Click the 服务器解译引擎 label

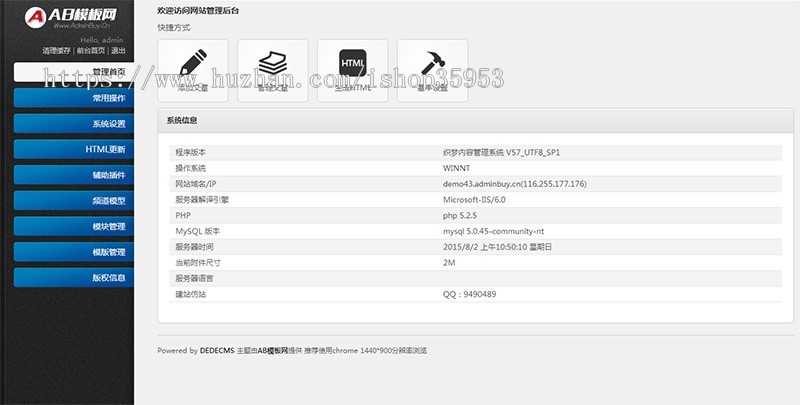point(202,199)
